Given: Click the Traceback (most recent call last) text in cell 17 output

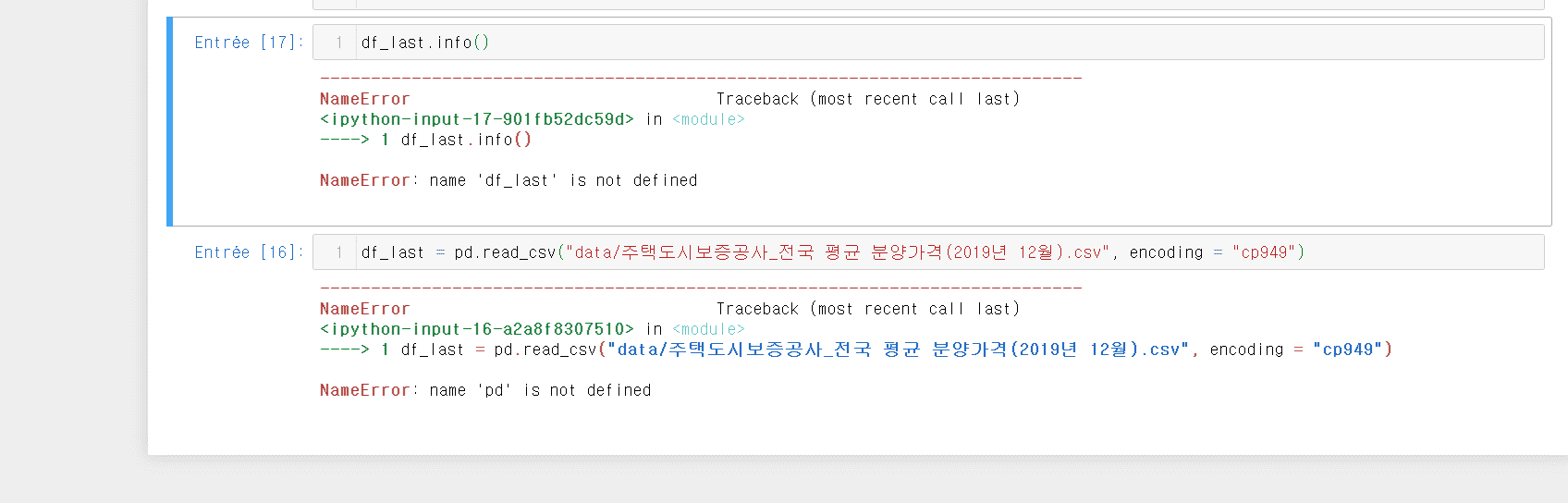Looking at the screenshot, I should coord(868,99).
